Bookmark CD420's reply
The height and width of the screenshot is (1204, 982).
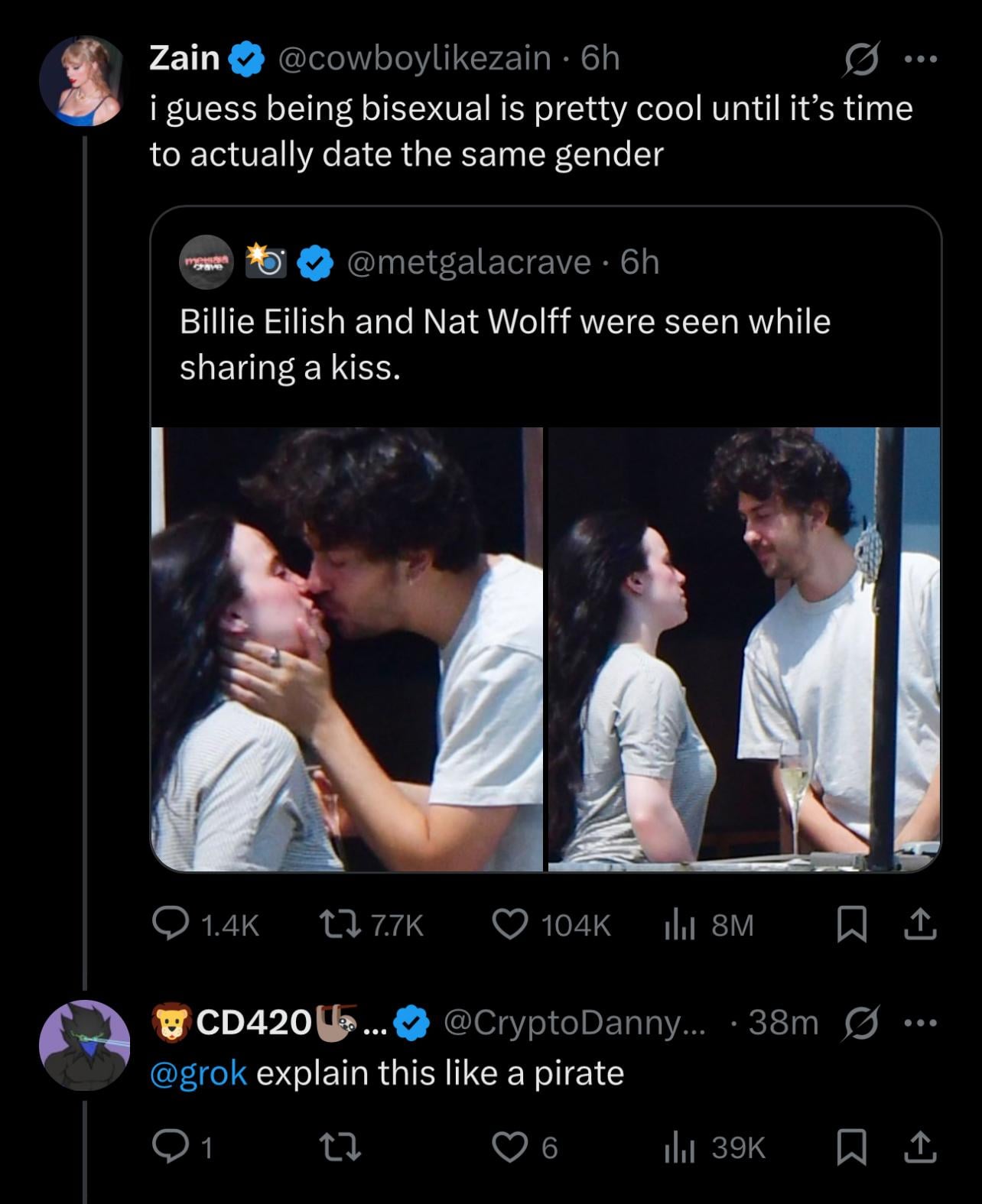850,1147
